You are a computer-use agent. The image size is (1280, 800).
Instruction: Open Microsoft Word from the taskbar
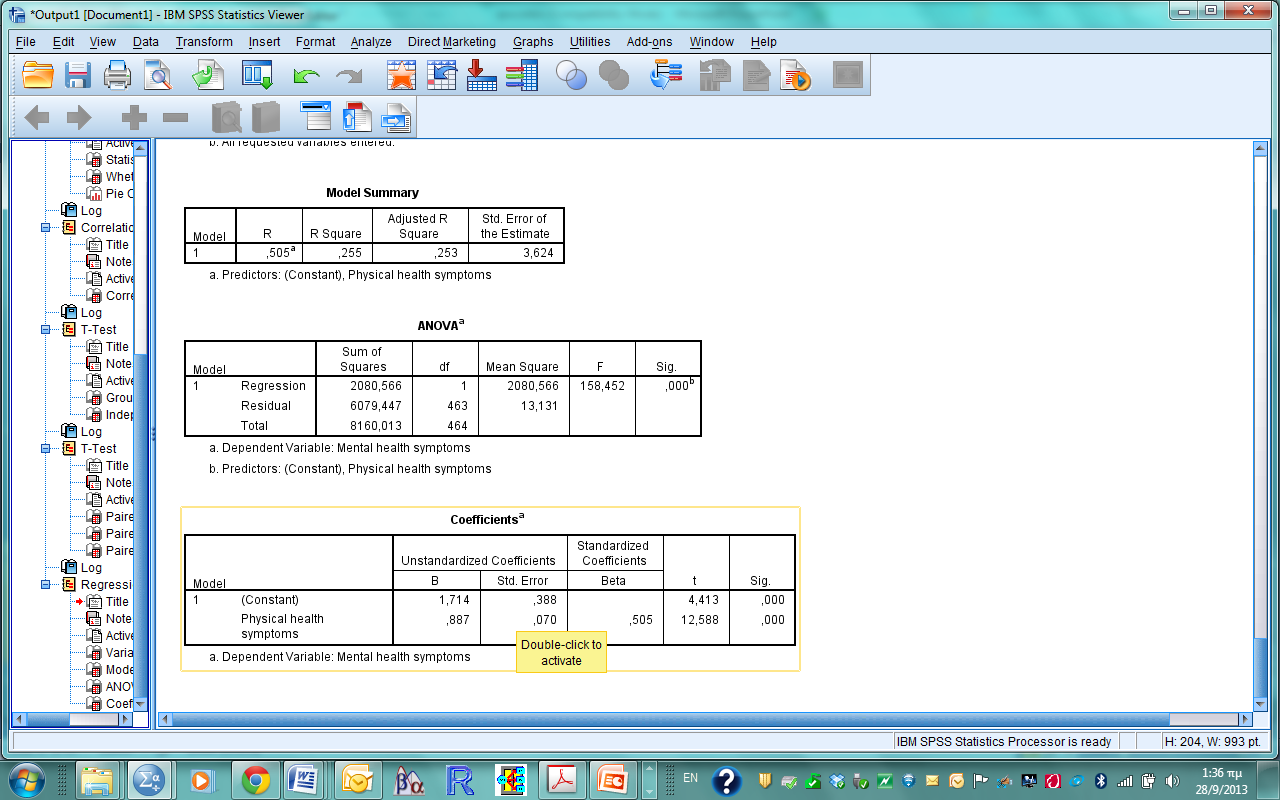click(x=303, y=779)
